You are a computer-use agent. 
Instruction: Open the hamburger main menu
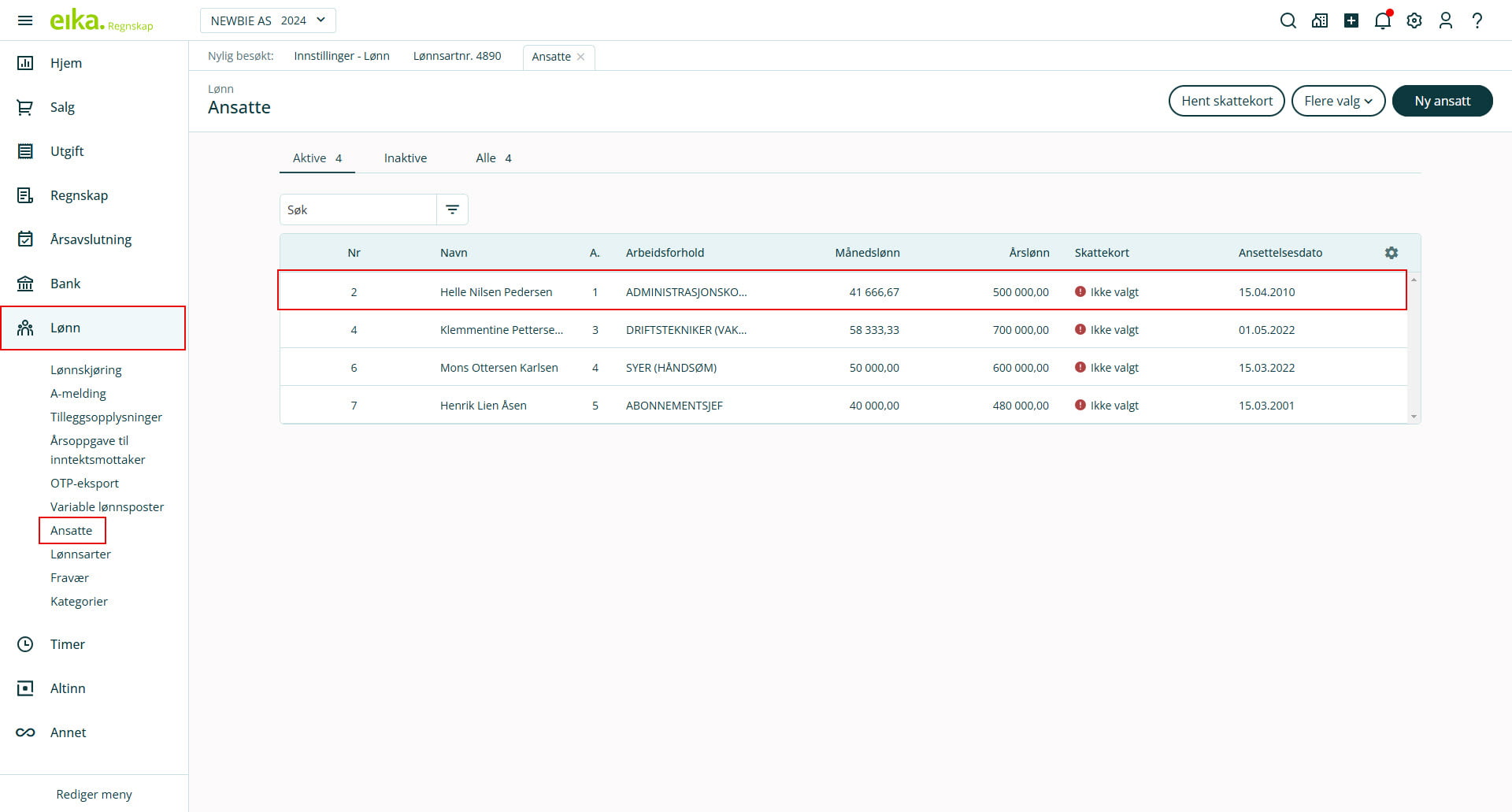[25, 20]
